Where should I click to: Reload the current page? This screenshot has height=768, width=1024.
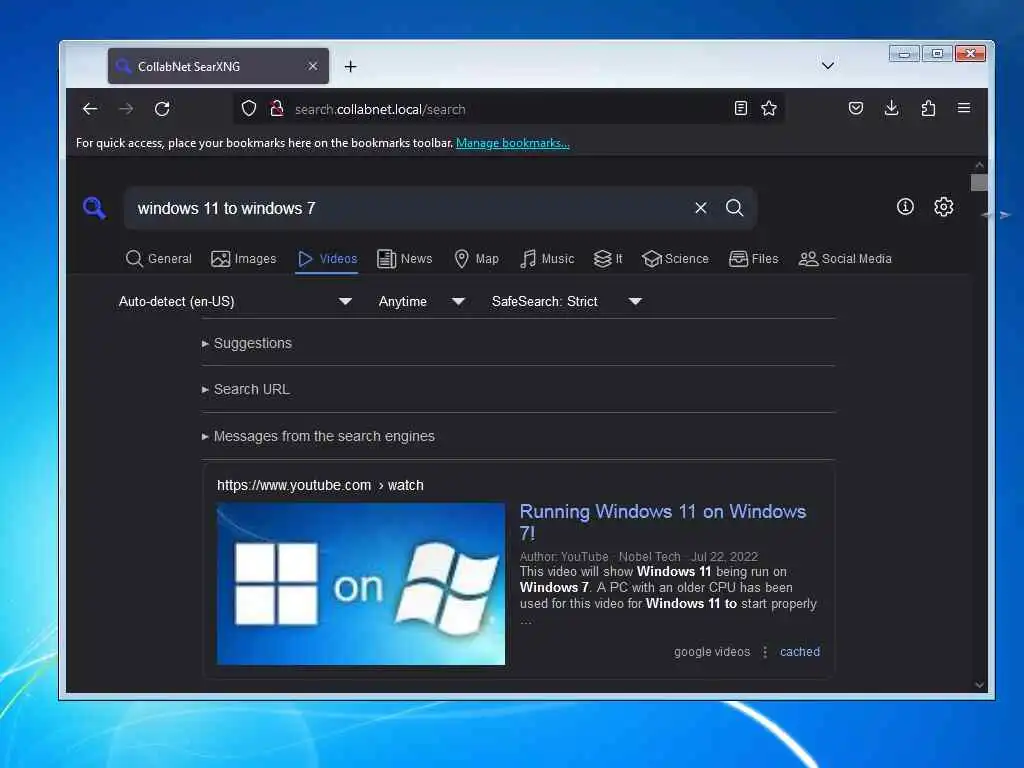click(163, 108)
